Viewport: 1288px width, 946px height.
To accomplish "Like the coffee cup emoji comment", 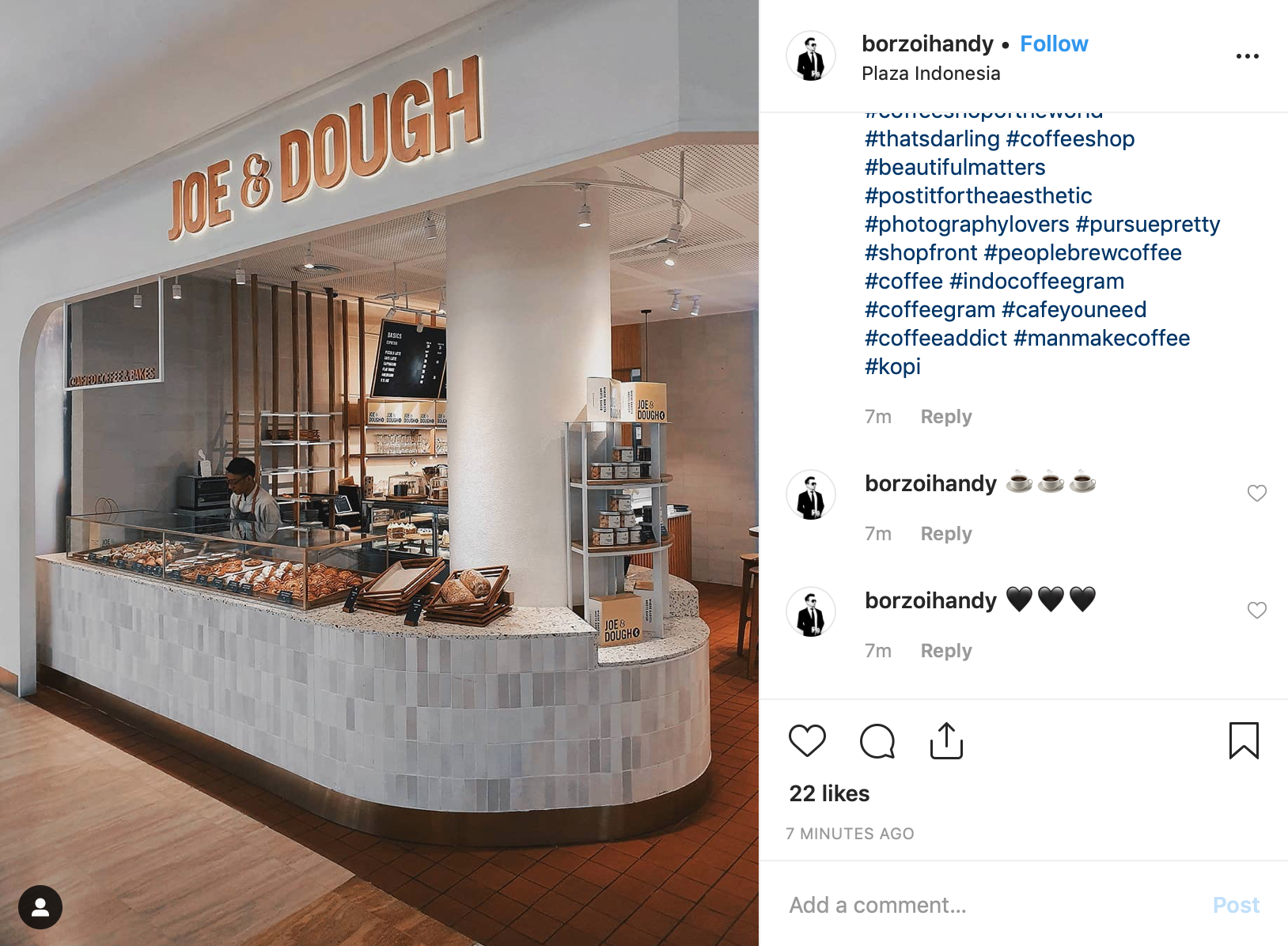I will pyautogui.click(x=1257, y=494).
